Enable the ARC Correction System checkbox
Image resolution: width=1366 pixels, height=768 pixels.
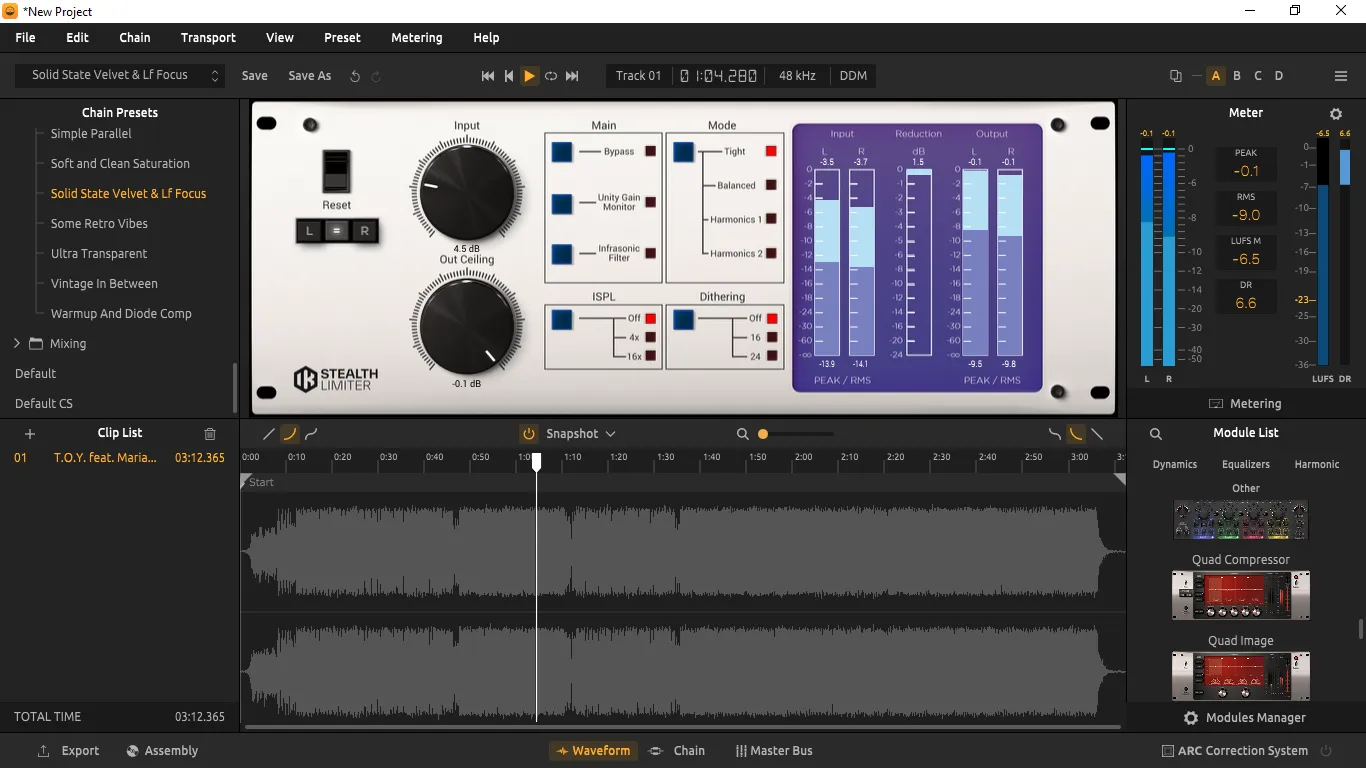1168,751
